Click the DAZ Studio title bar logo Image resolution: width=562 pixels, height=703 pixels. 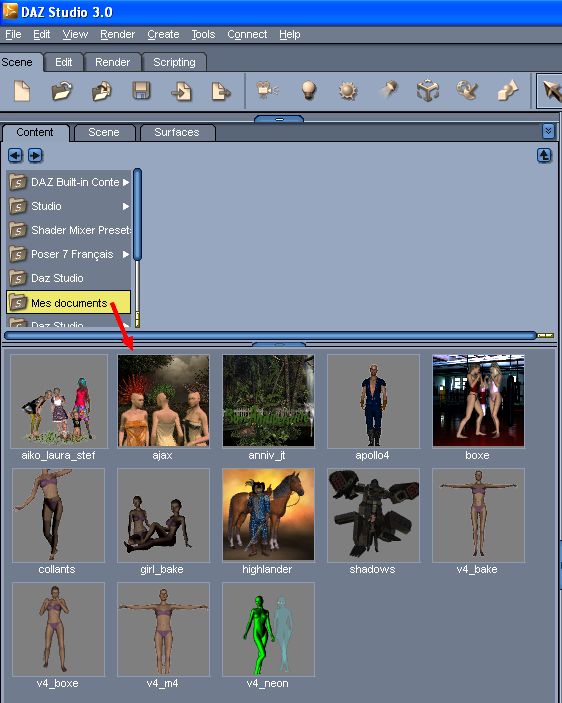10,11
